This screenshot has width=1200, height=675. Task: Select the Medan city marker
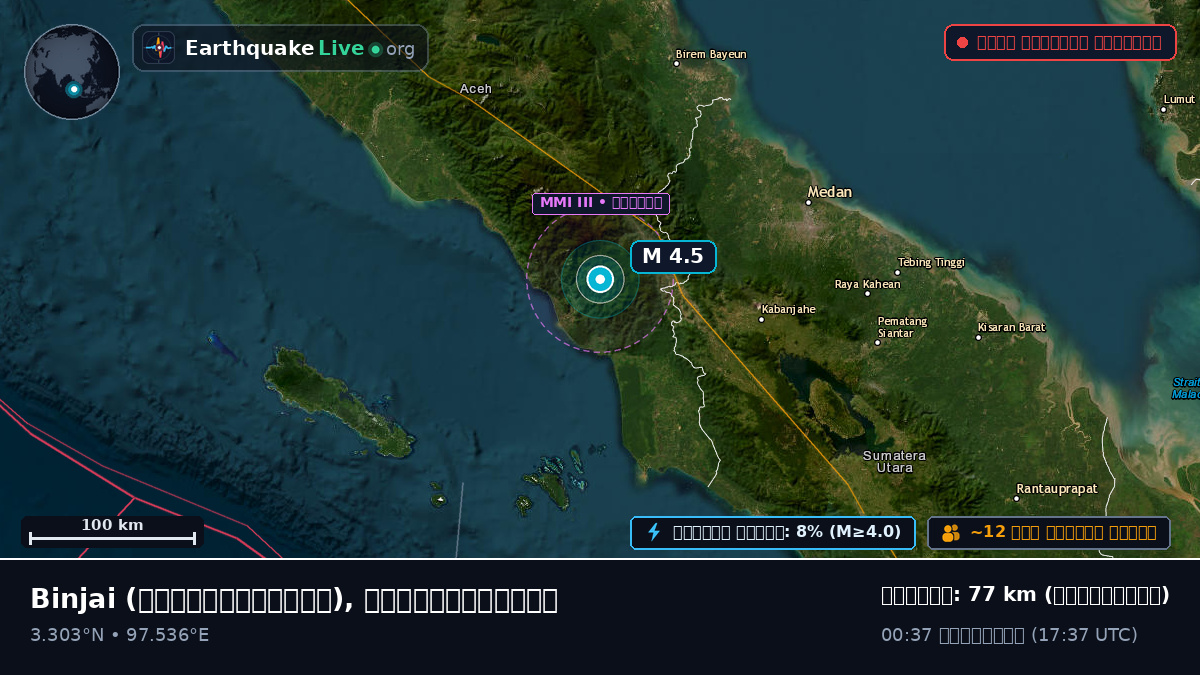(809, 203)
